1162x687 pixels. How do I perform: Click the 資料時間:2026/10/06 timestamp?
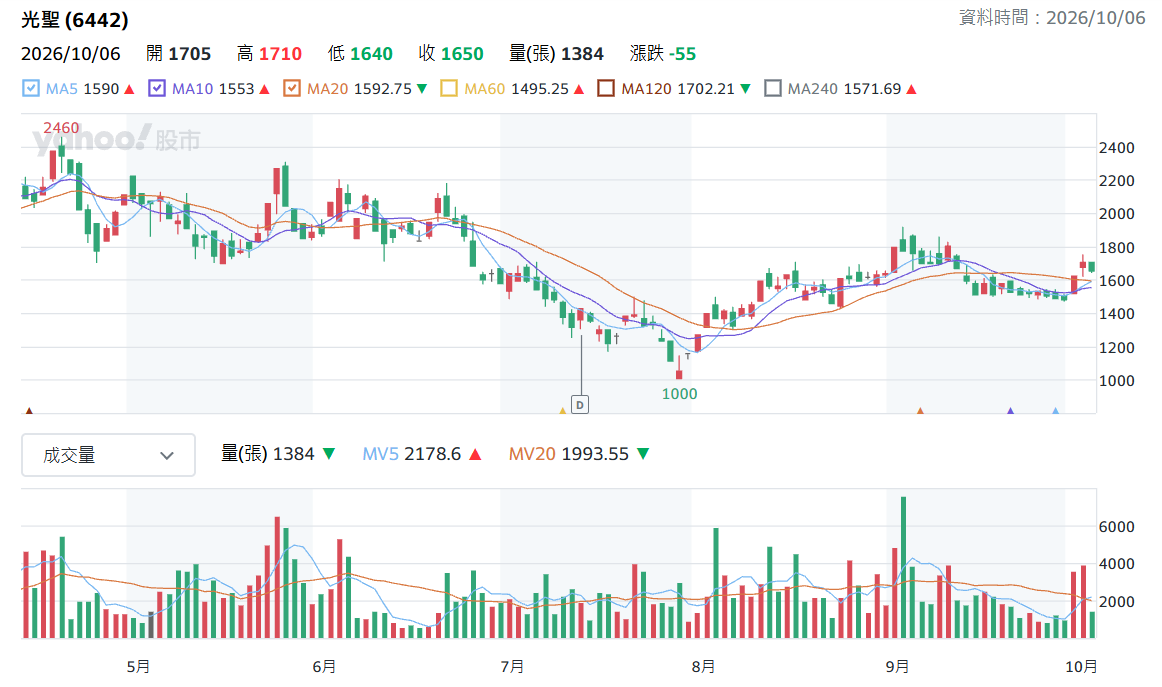1052,18
